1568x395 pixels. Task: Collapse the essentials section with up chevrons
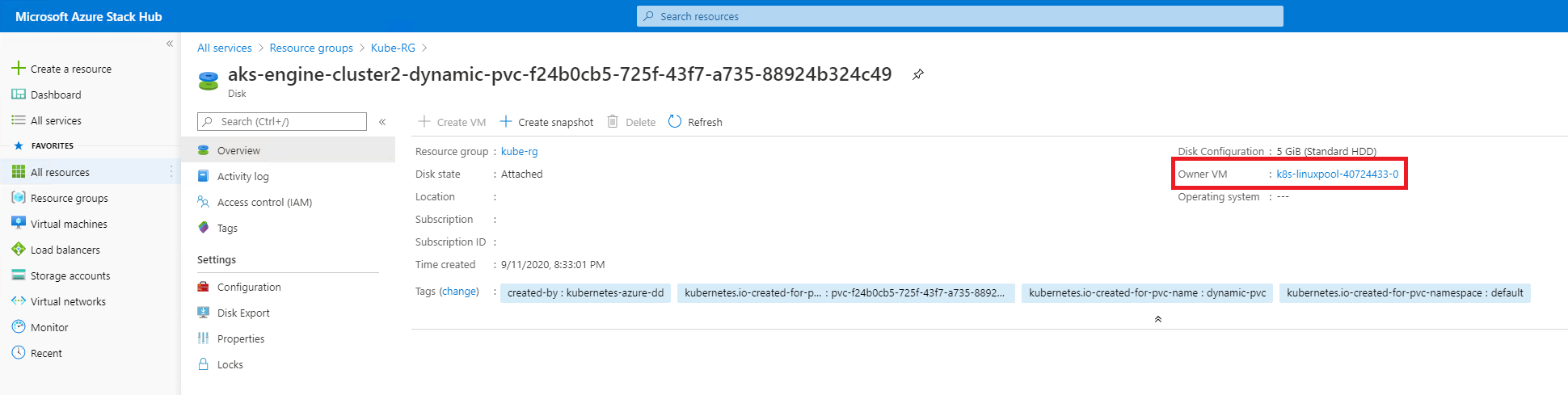[1158, 319]
